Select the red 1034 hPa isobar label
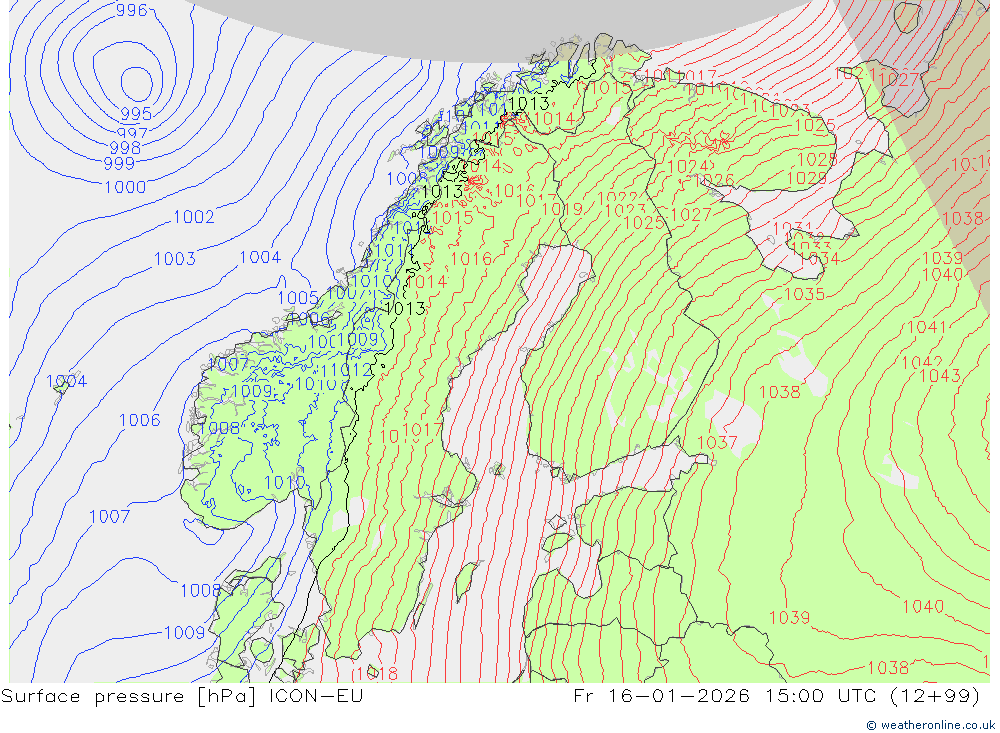 [819, 258]
